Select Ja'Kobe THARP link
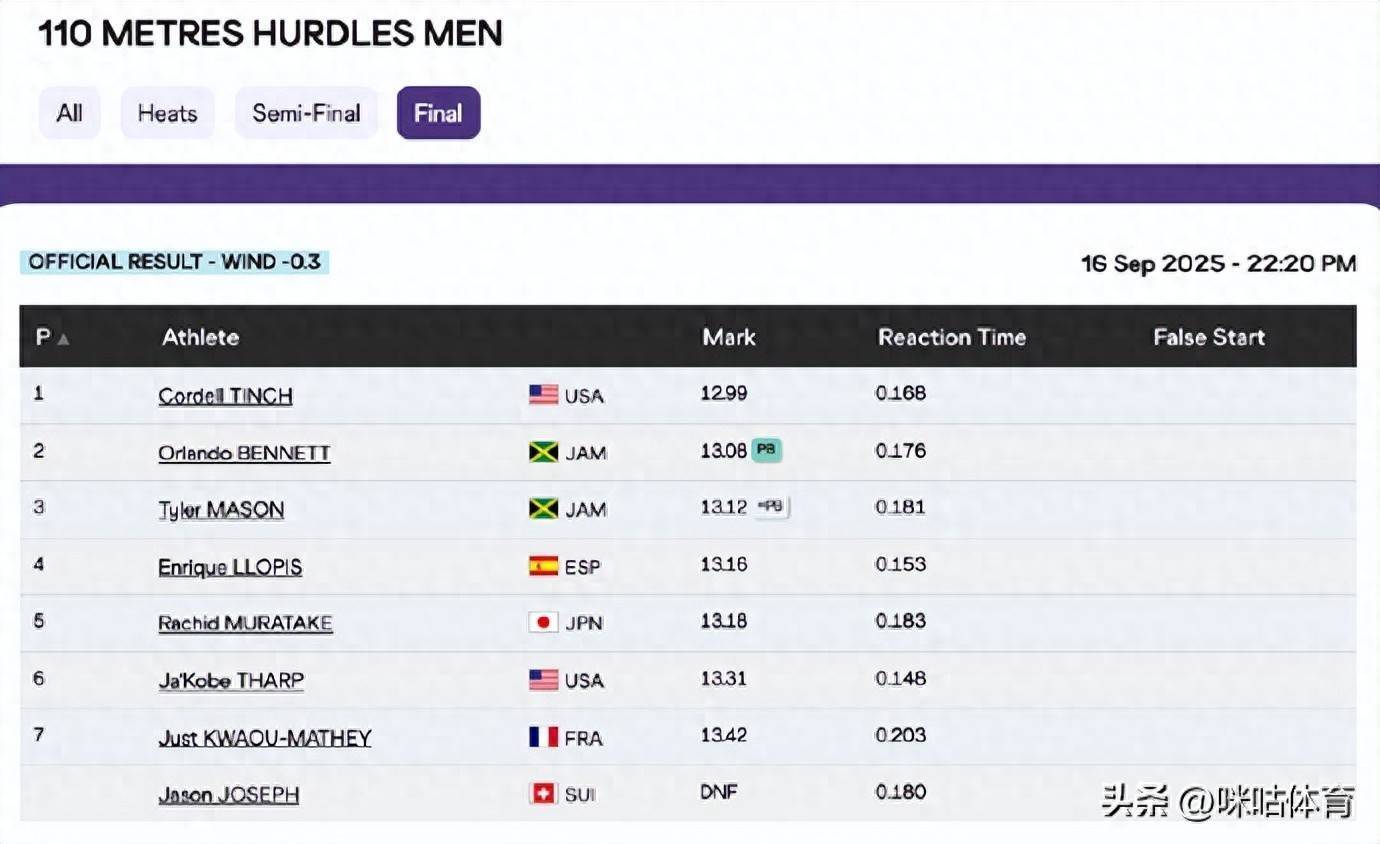This screenshot has width=1380, height=844. (231, 680)
